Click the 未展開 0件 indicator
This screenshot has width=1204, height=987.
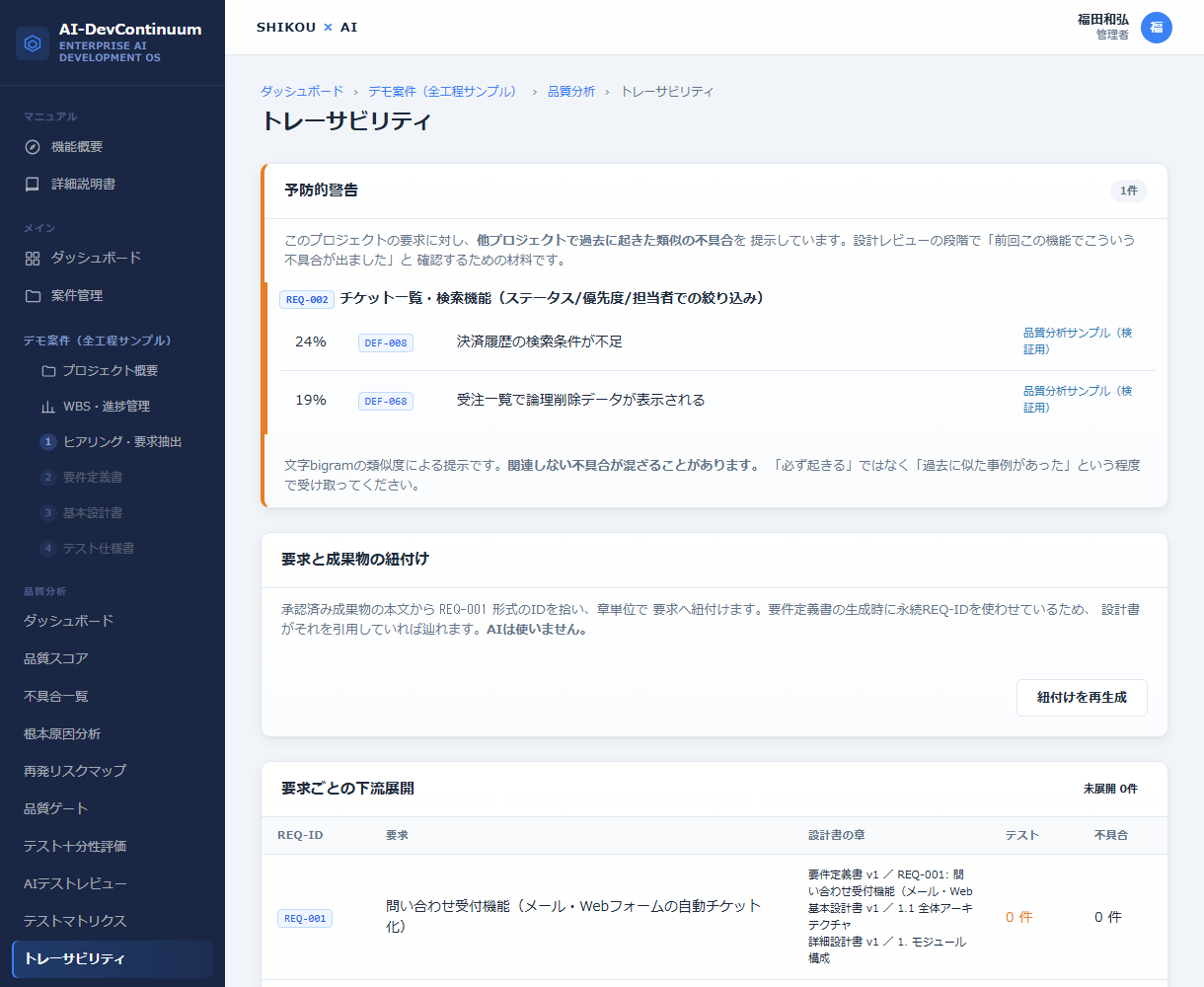pos(1110,790)
